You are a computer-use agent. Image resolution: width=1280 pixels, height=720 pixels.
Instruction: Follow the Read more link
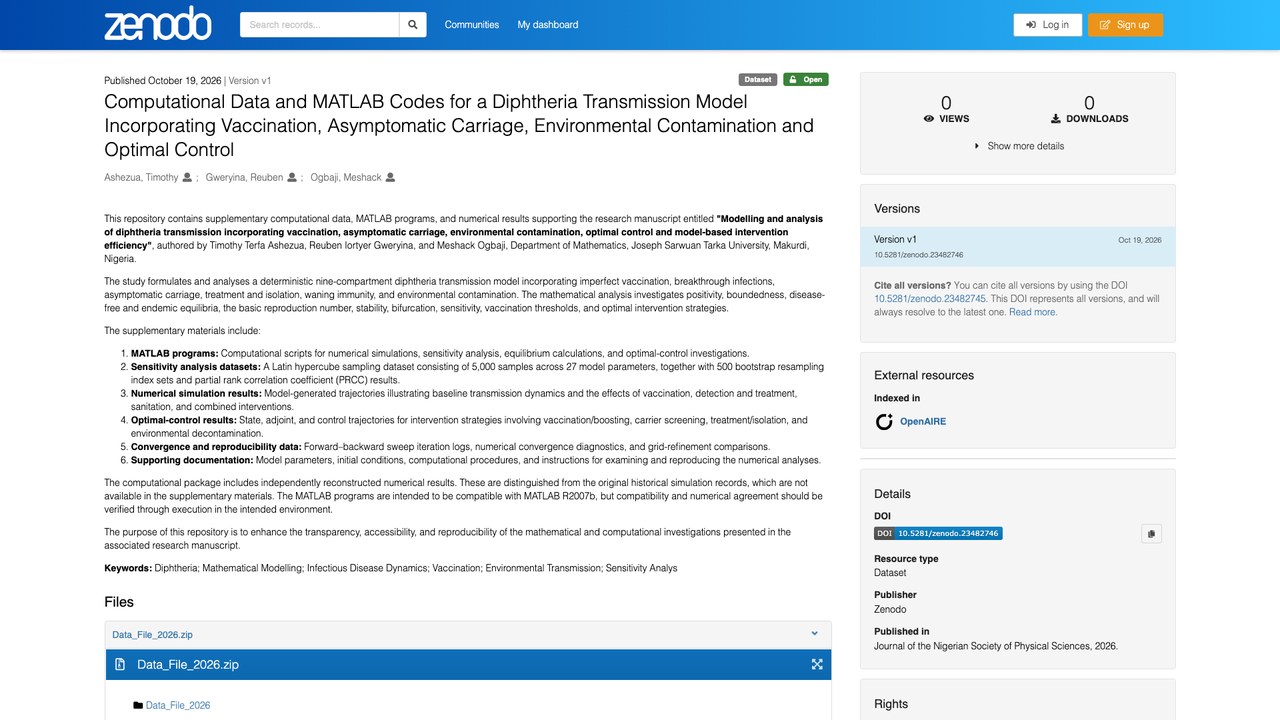point(1033,312)
